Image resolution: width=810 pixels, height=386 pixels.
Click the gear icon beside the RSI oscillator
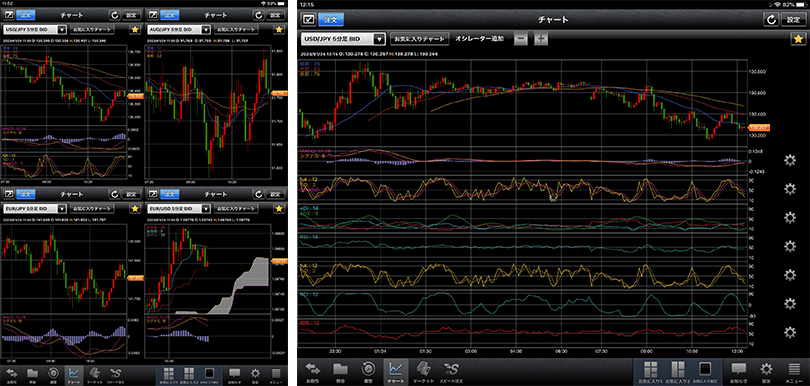click(789, 245)
